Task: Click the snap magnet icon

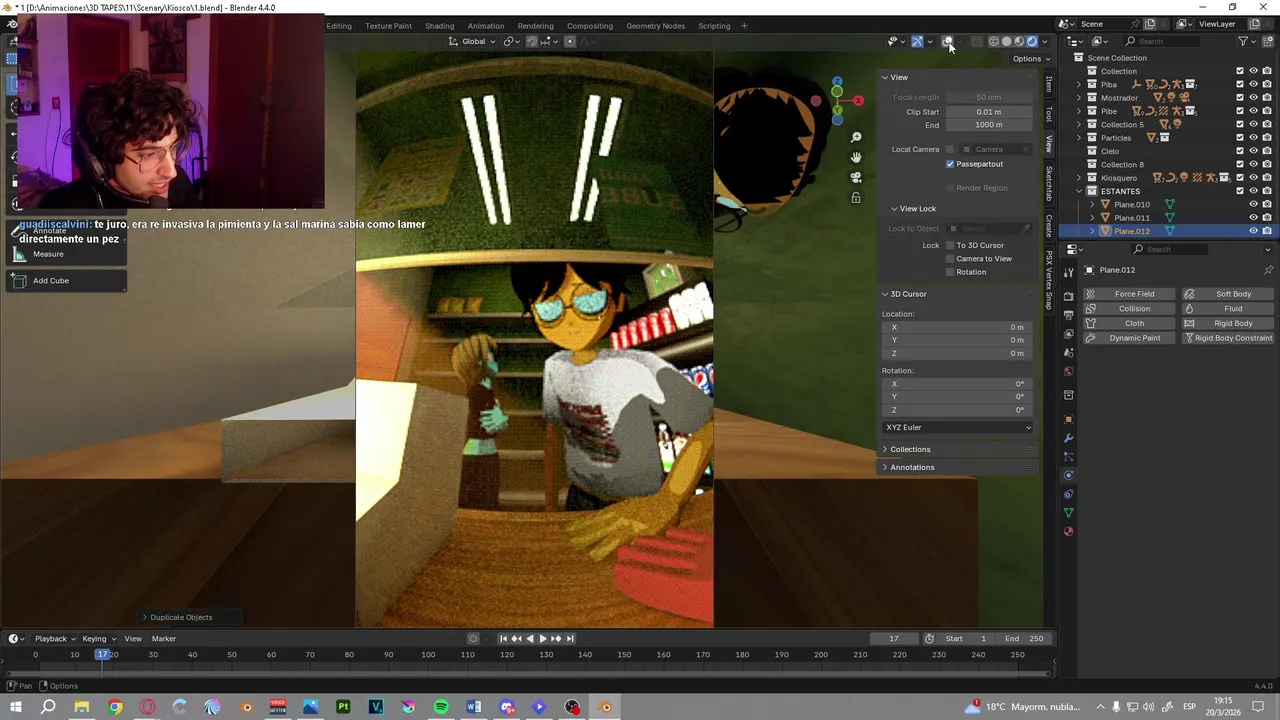Action: [x=531, y=41]
